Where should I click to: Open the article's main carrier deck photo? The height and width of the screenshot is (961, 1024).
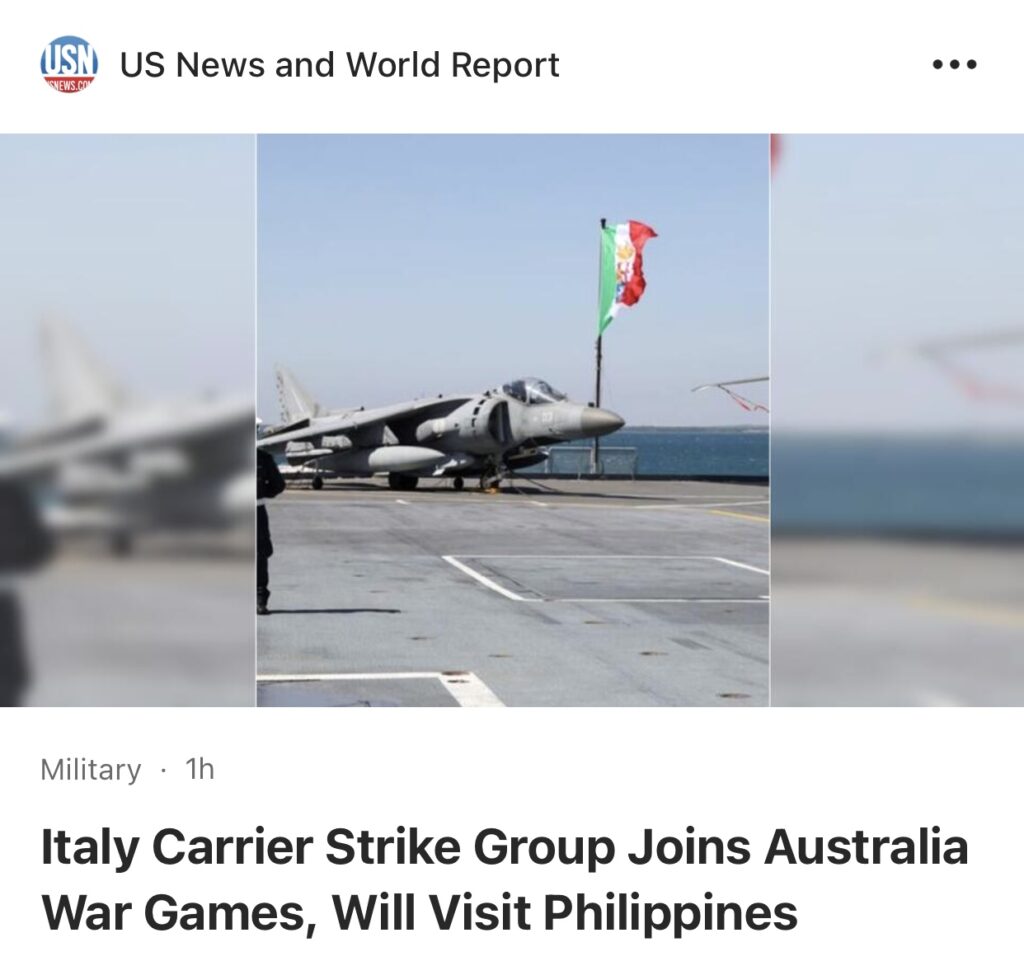tap(513, 420)
